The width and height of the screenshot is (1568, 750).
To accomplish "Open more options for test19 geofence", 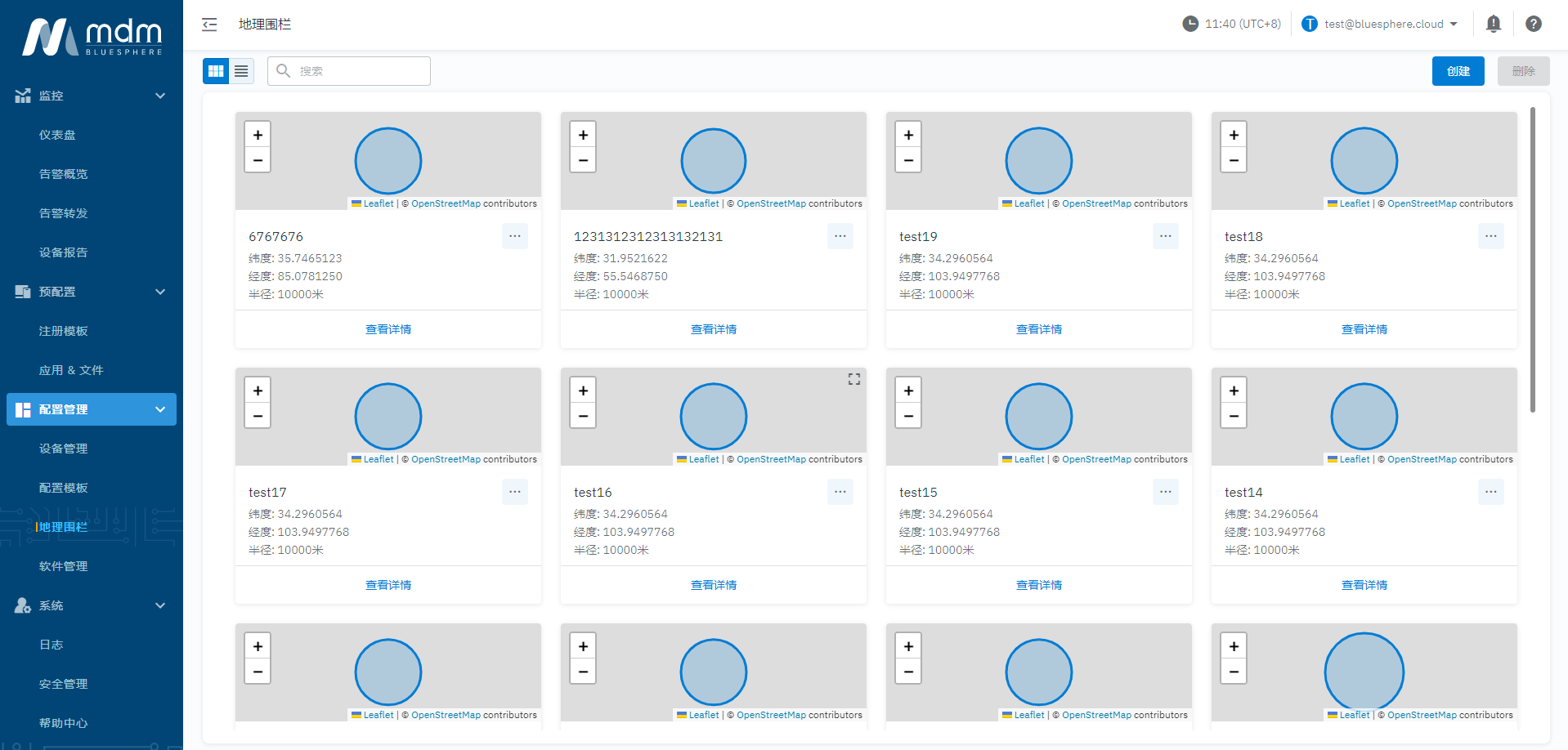I will coord(1165,236).
